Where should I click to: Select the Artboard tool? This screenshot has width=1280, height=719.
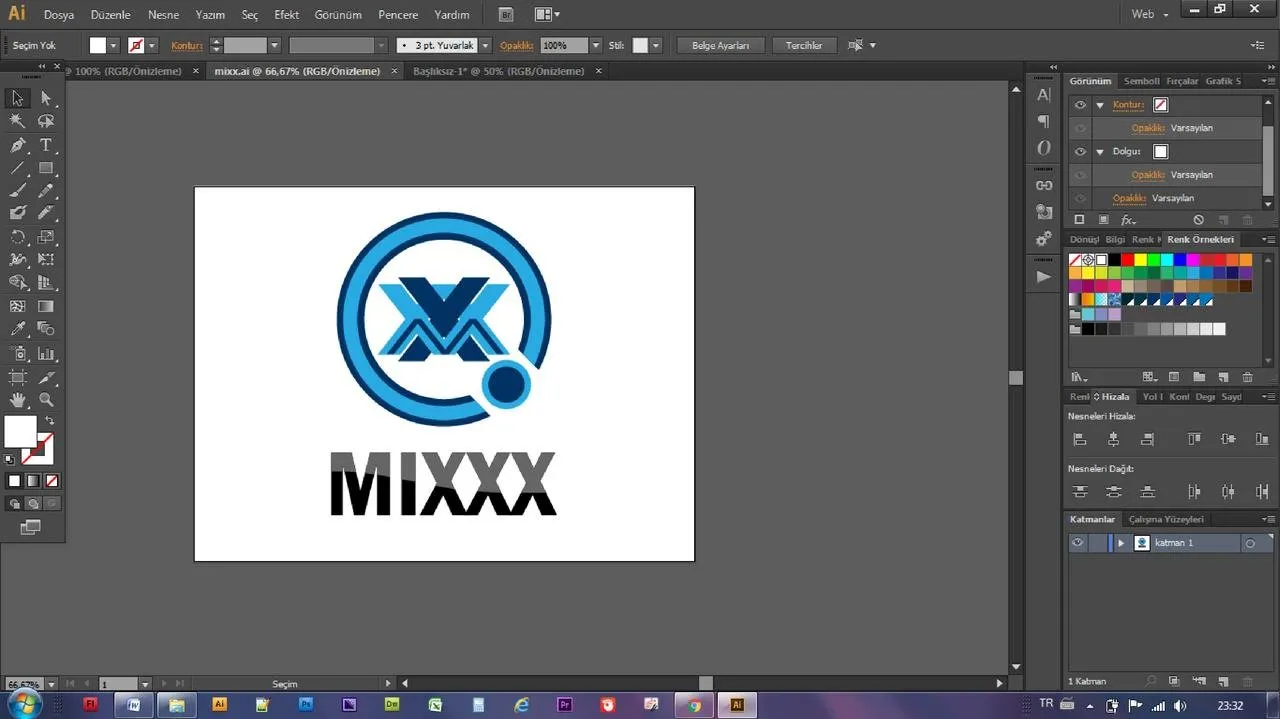[x=17, y=377]
